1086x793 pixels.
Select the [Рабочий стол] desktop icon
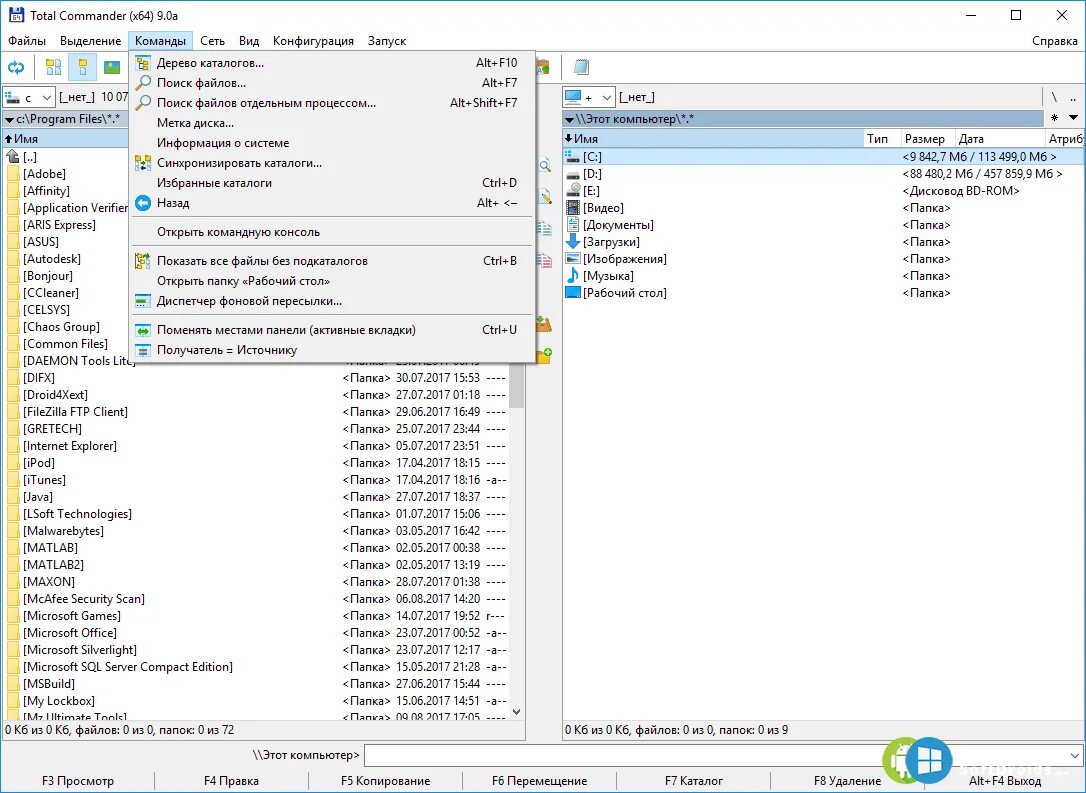573,293
